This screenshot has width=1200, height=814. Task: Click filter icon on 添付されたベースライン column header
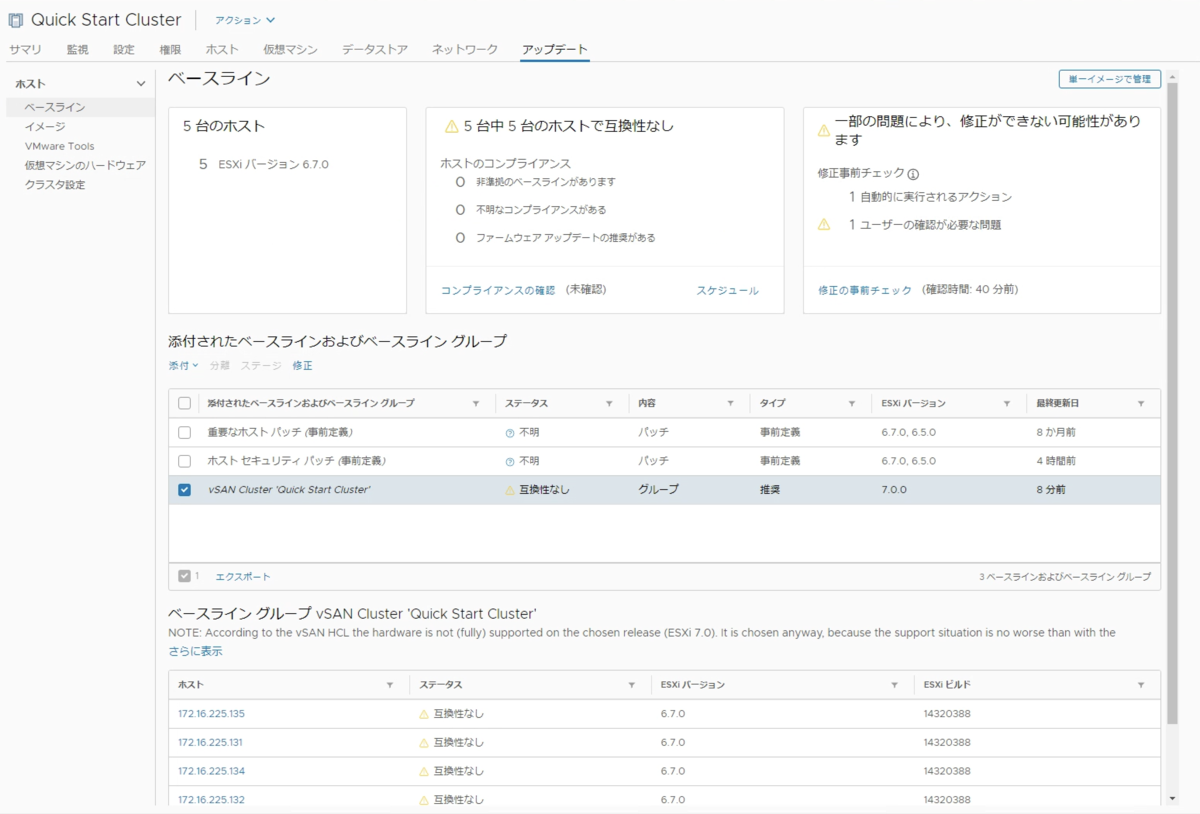[x=476, y=404]
